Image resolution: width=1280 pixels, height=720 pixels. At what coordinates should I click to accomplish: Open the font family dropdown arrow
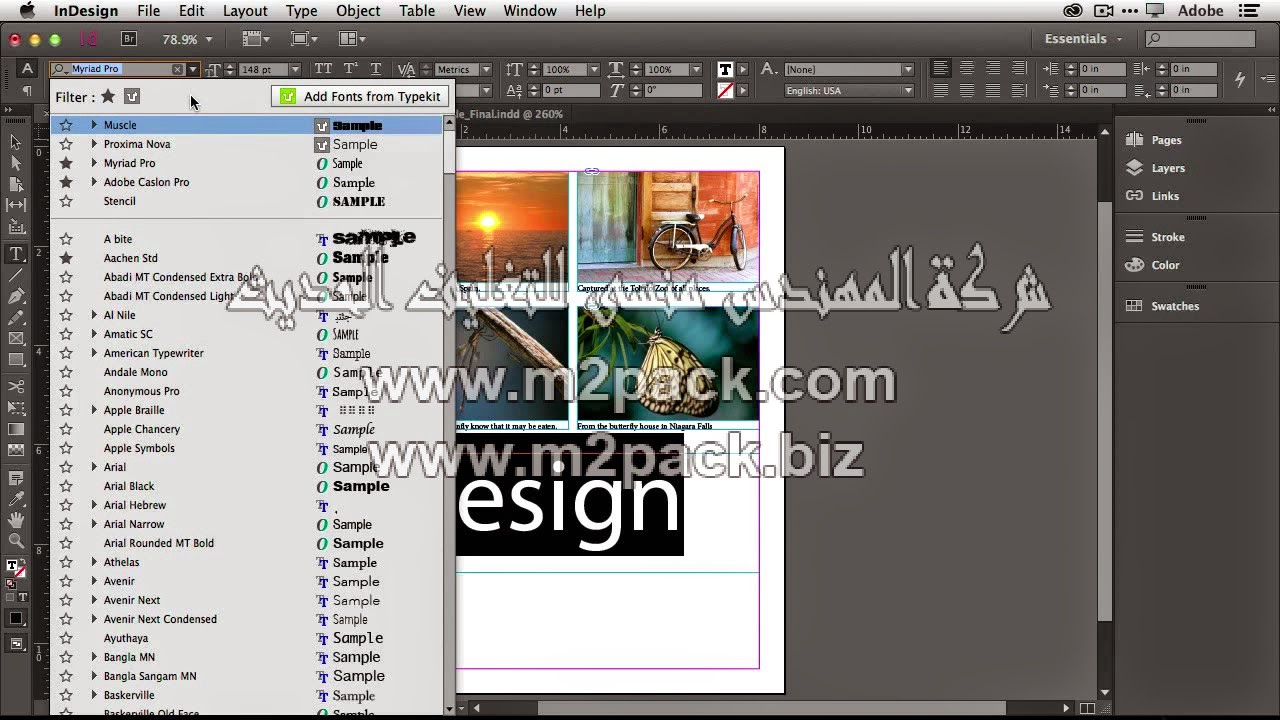tap(193, 69)
